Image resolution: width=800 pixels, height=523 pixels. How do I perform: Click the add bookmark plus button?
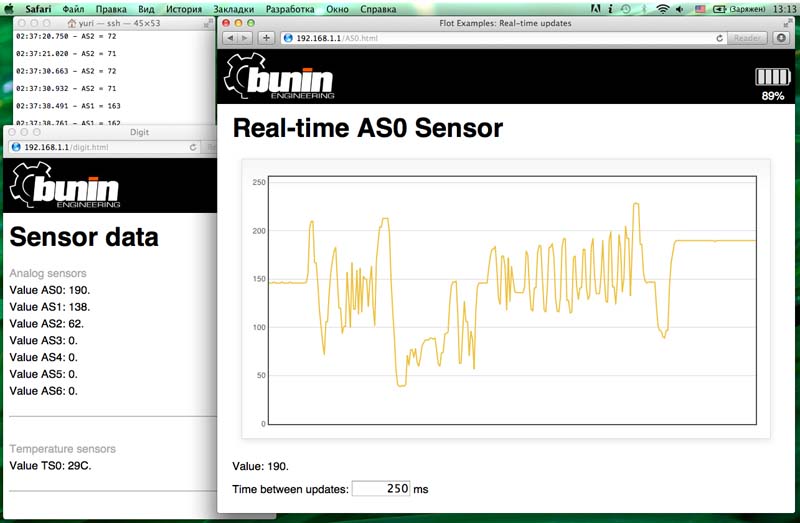point(266,38)
